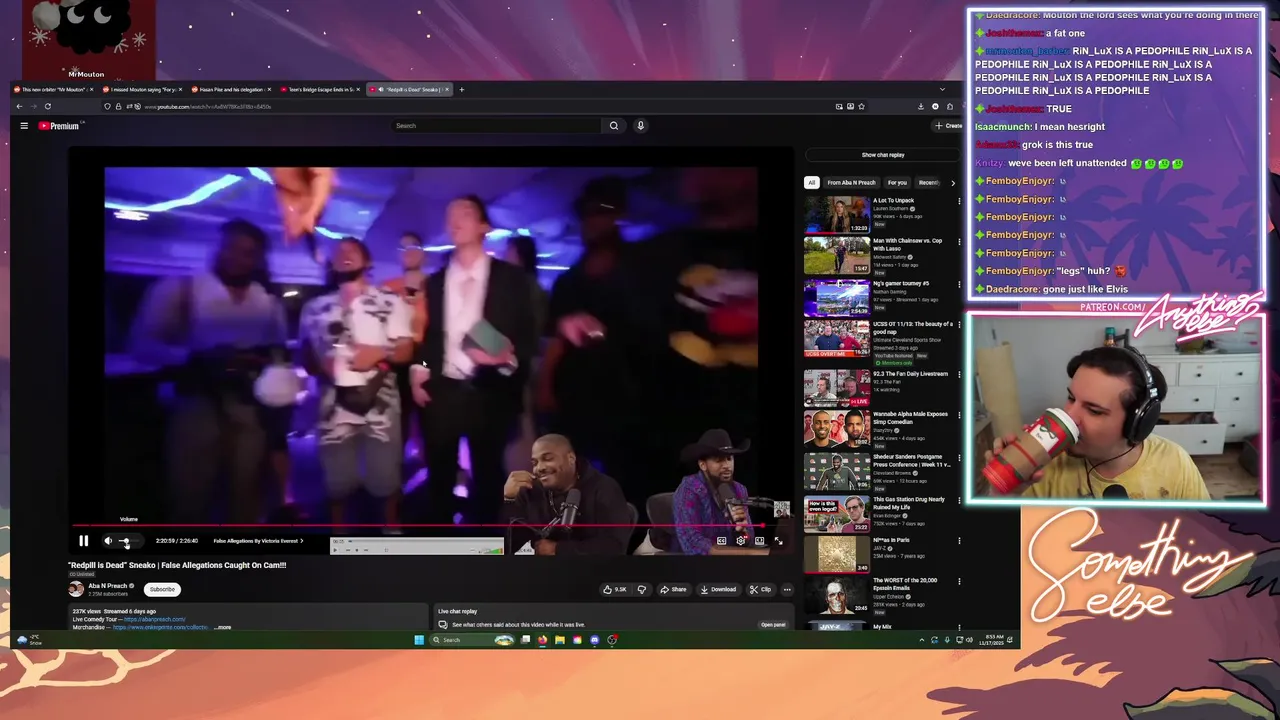
Task: Open more options for 'Man With Chainsaw'
Action: [x=959, y=242]
